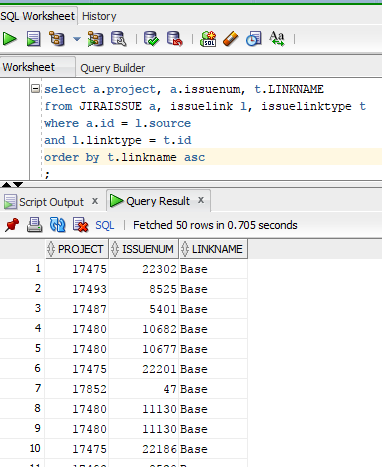Select result row number 1

[22, 269]
